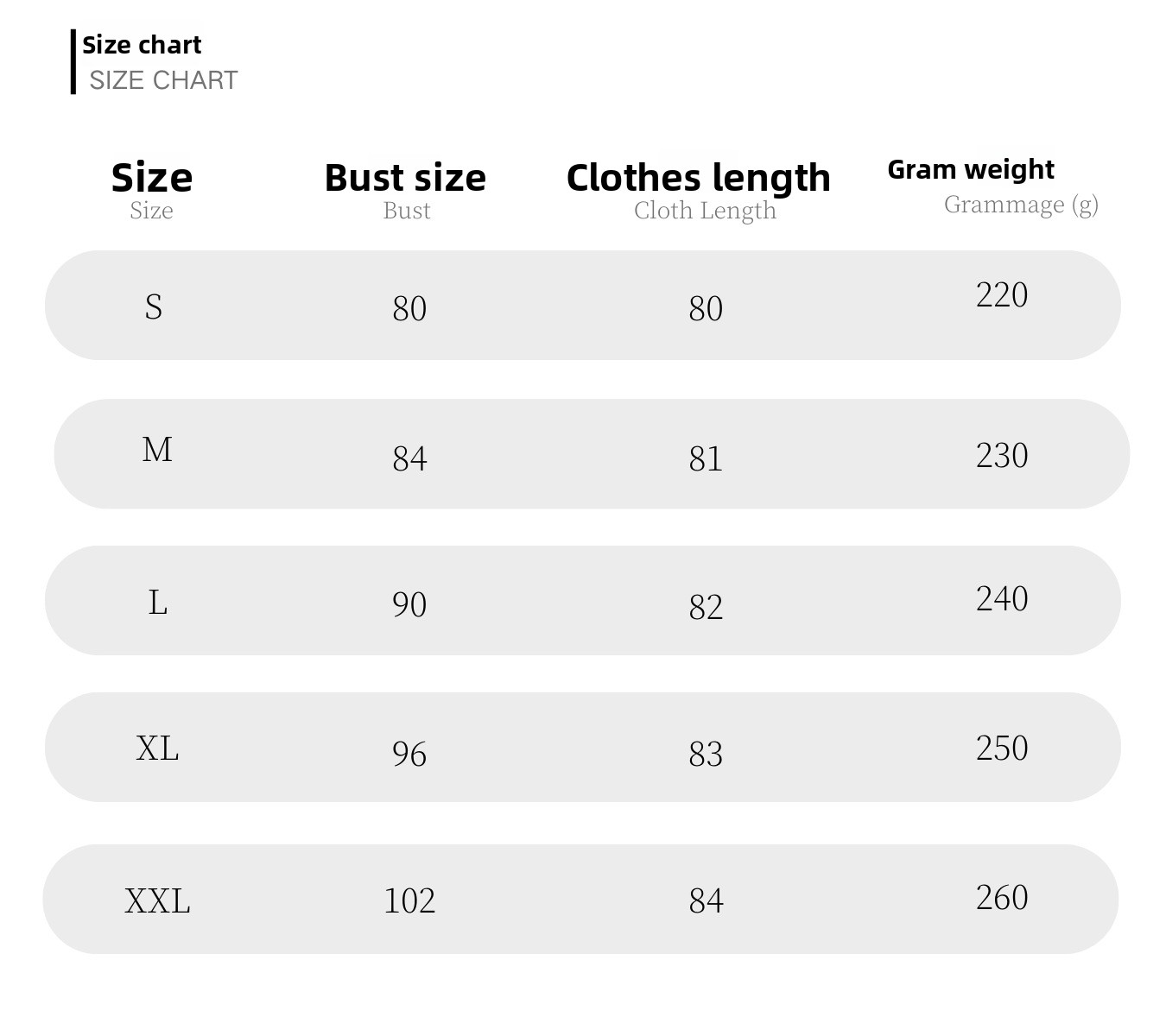The image size is (1166, 1036).
Task: Click clothes length value 82
Action: coord(706,607)
